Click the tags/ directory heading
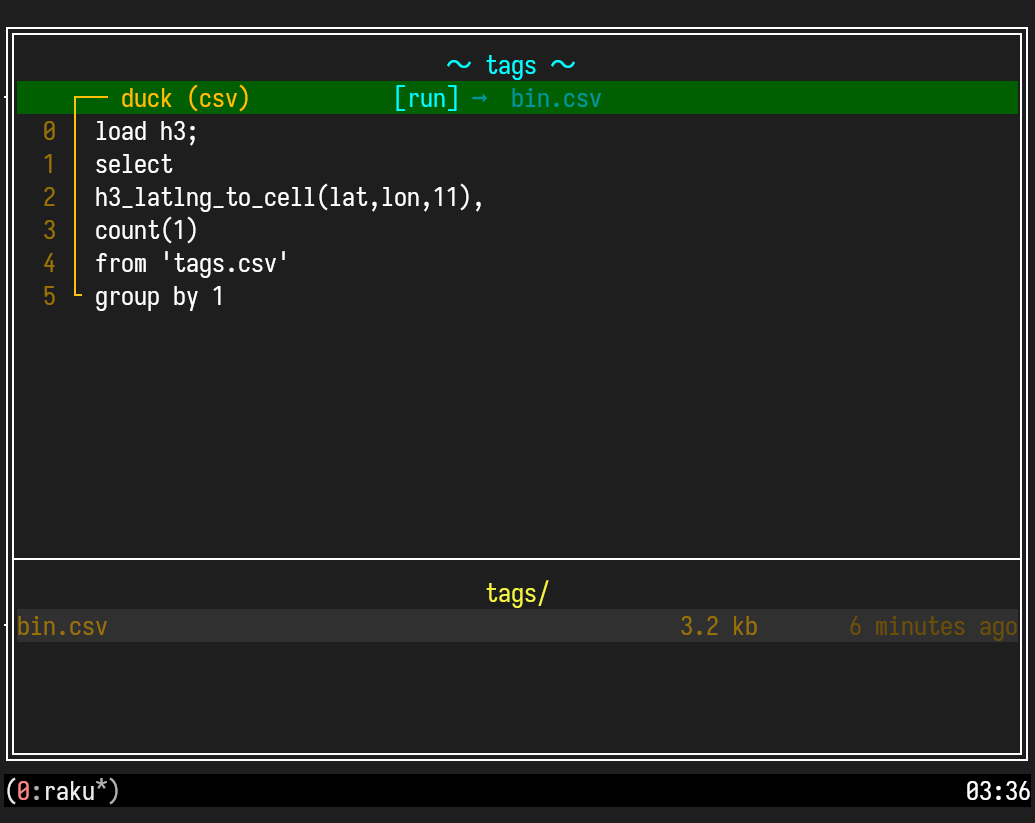The image size is (1035, 823). pos(517,594)
